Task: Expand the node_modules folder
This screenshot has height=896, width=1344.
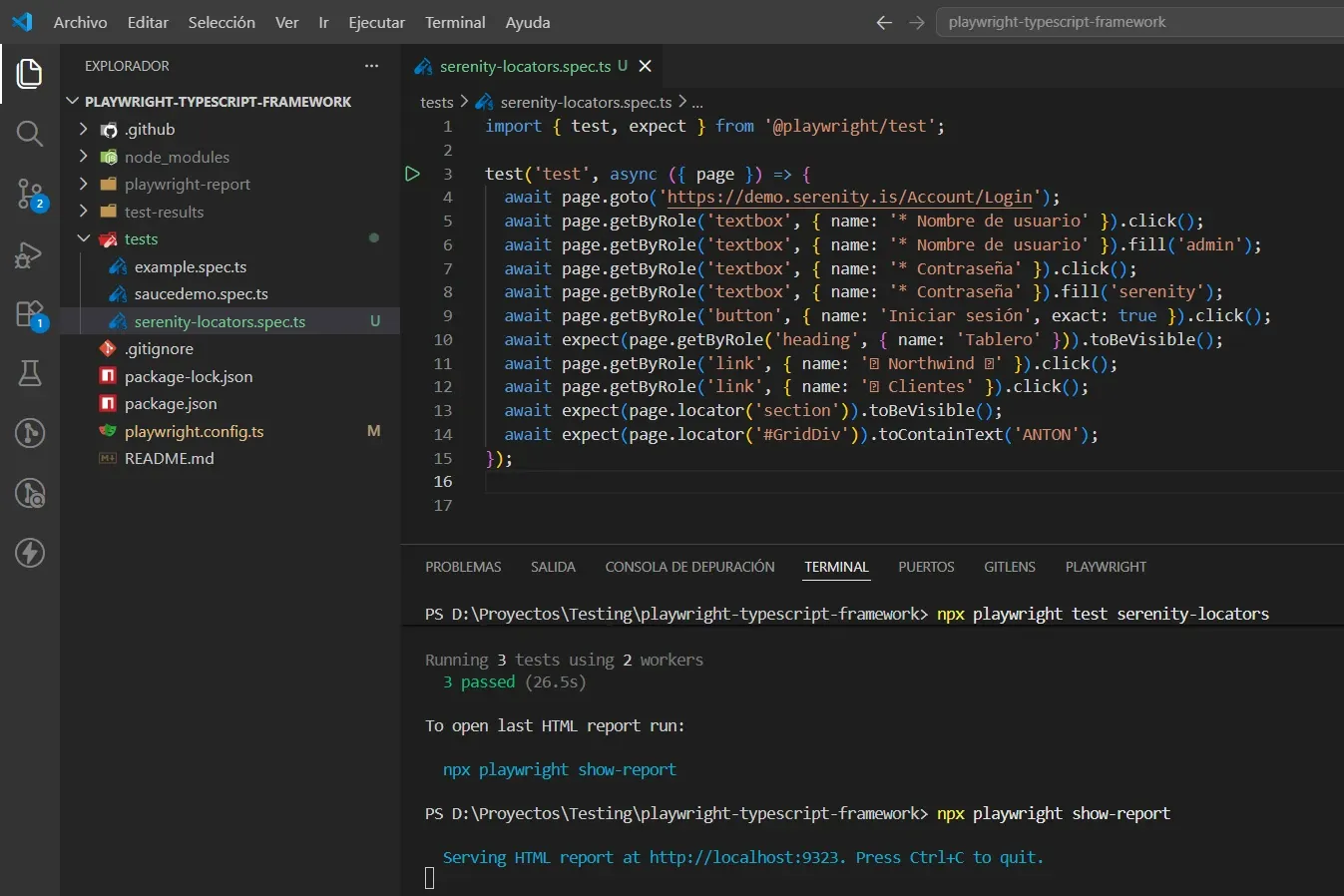Action: pos(84,157)
